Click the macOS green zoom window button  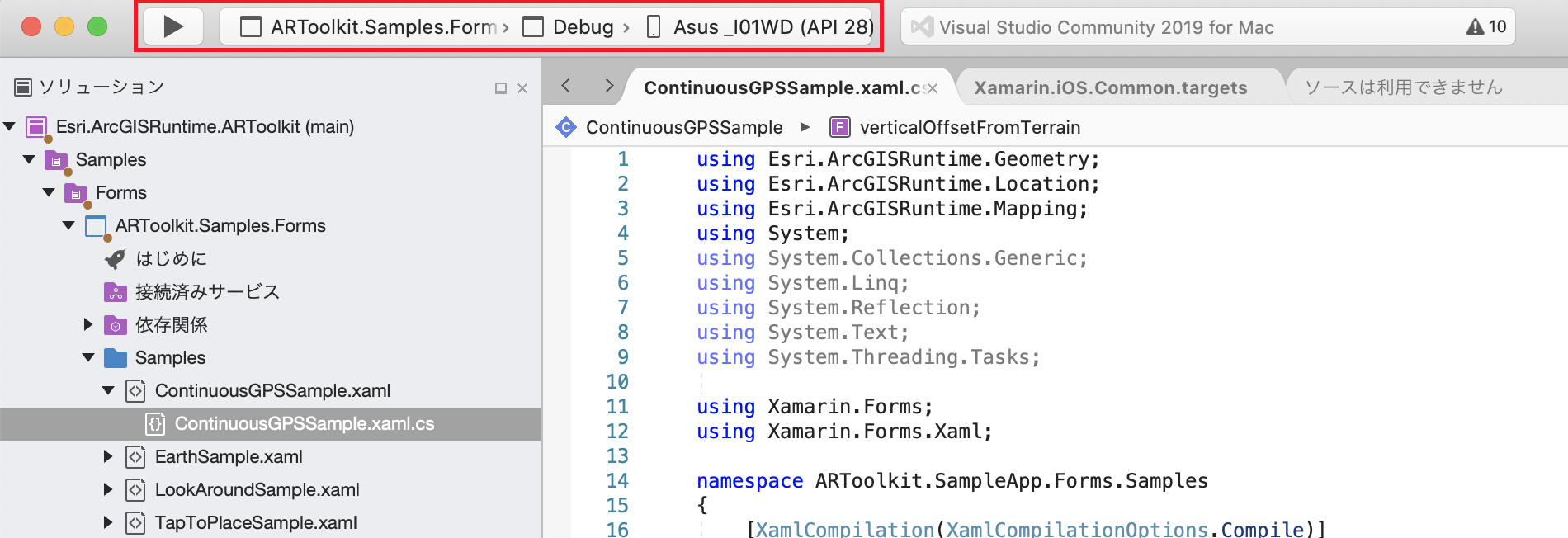point(97,26)
